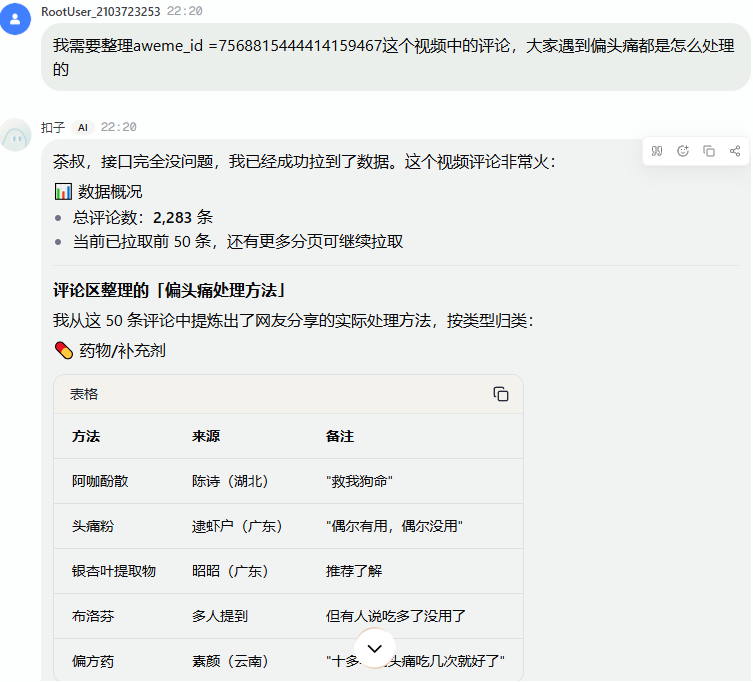Select the 阿咖酚散 cell
Image resolution: width=753 pixels, height=682 pixels.
coord(100,481)
